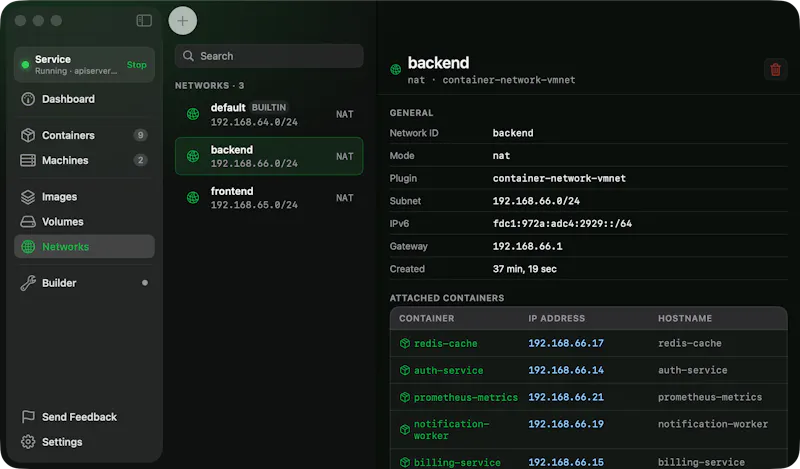800x469 pixels.
Task: Click the green service status dot
Action: point(25,65)
